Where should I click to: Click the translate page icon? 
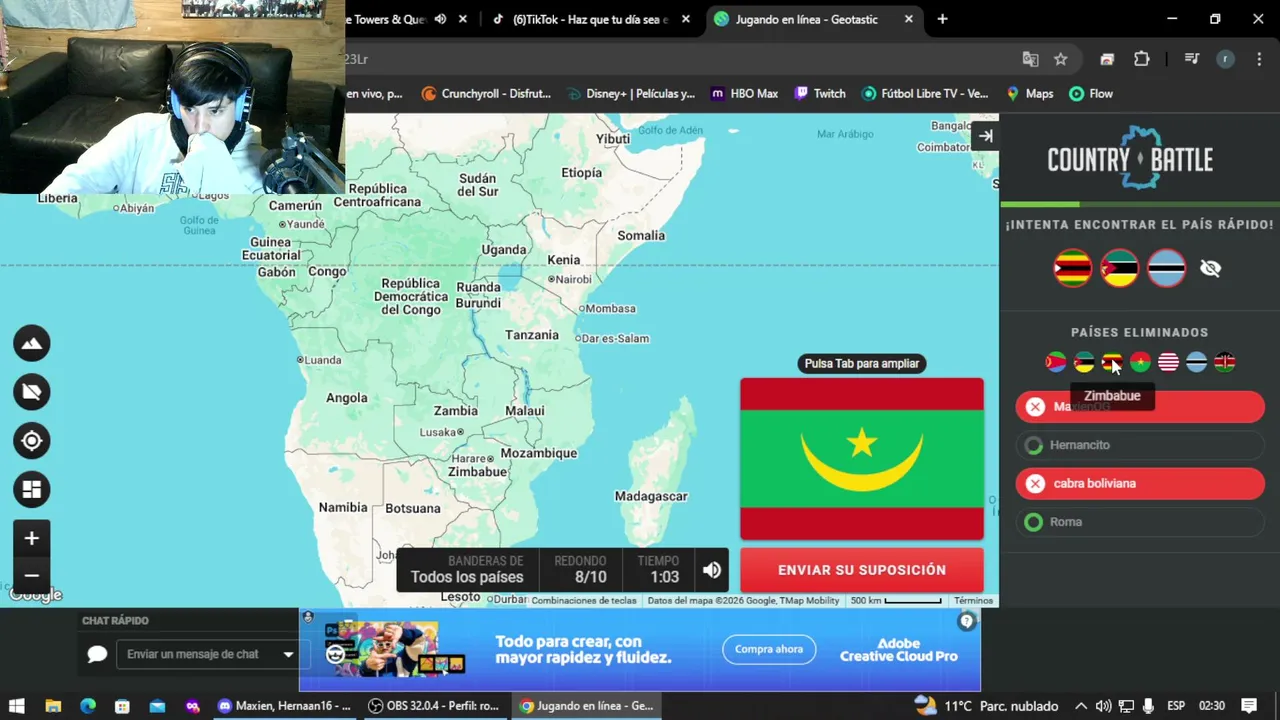tap(1030, 59)
